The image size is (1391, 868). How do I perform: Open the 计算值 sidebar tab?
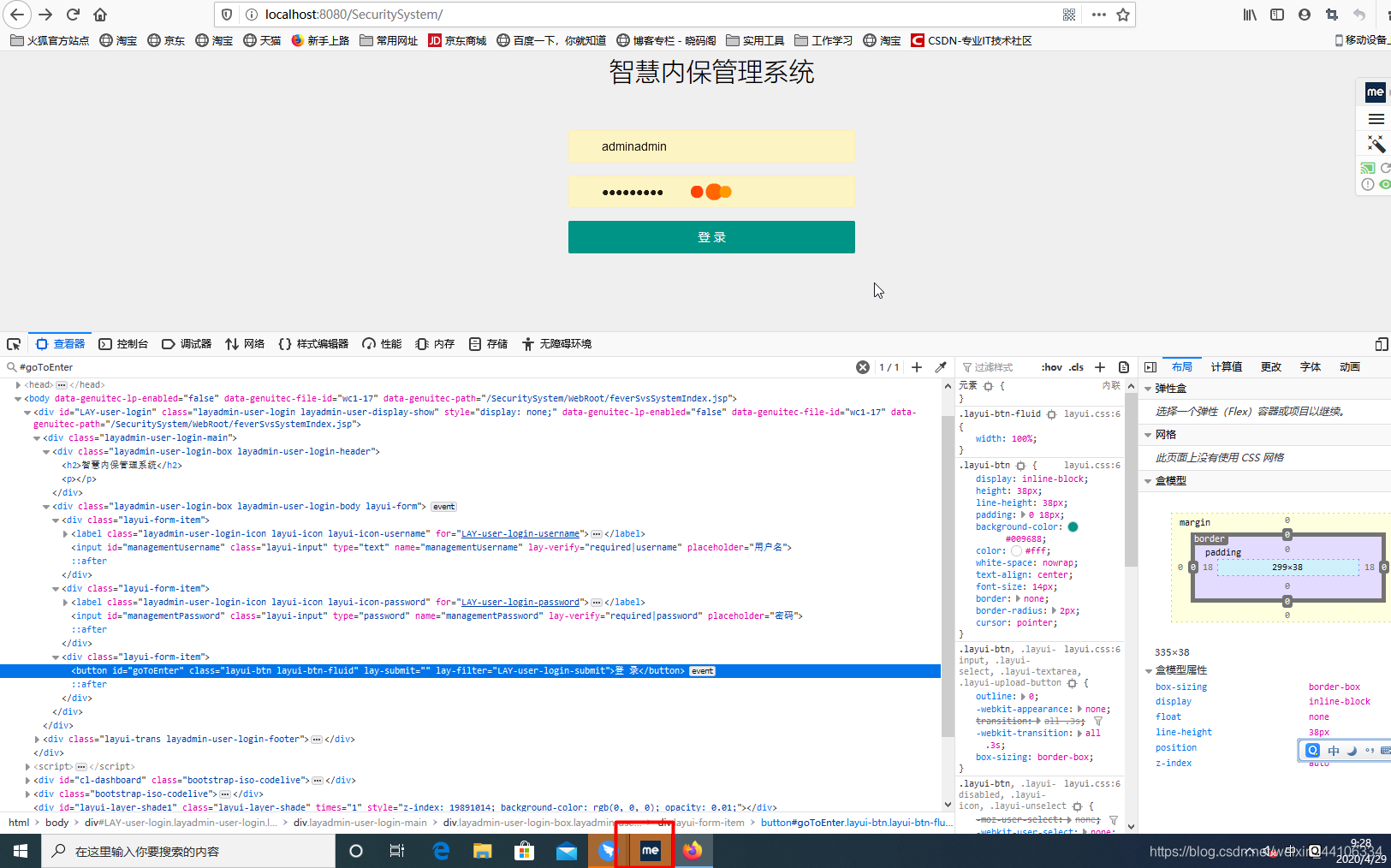coord(1227,367)
